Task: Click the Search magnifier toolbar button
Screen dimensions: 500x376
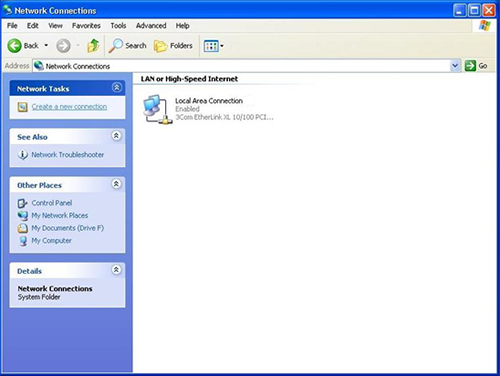Action: 127,46
